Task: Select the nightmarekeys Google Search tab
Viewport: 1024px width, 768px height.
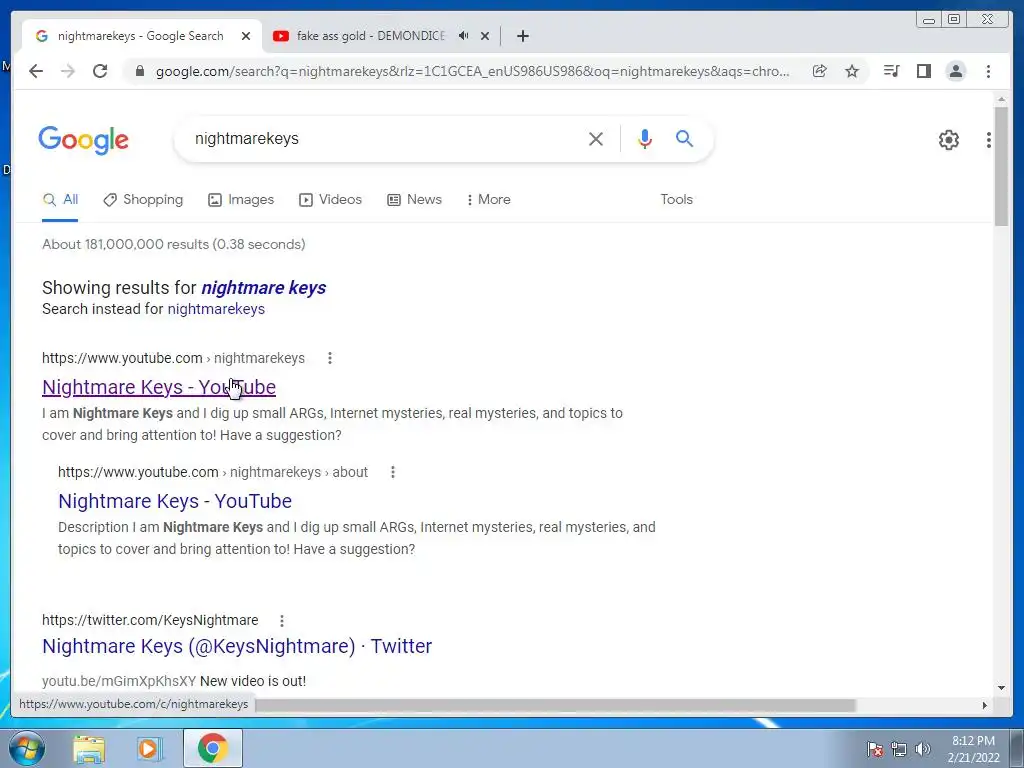Action: (x=140, y=36)
